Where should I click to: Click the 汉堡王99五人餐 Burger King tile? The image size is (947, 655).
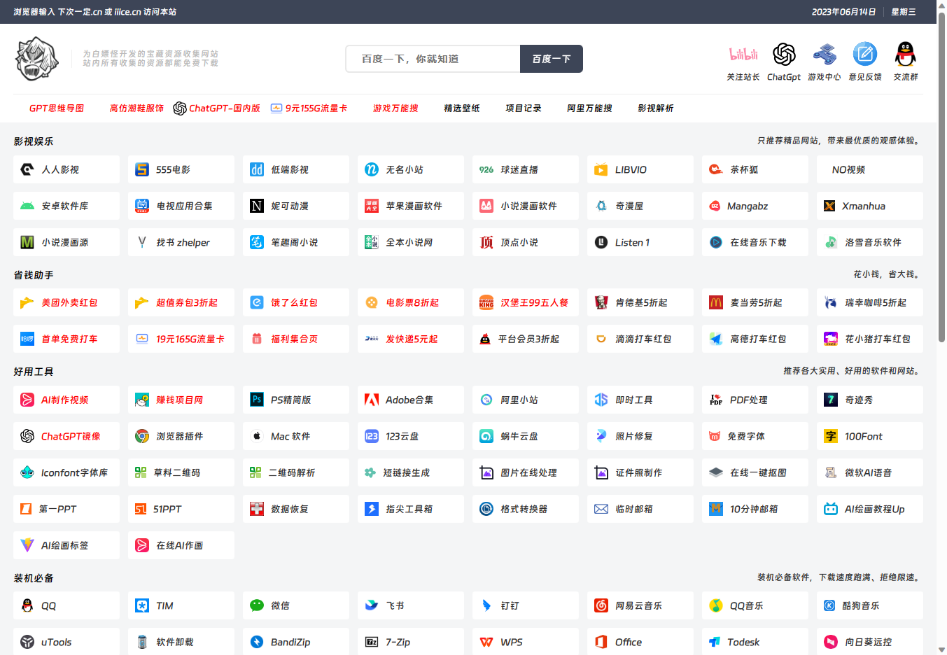coord(525,302)
